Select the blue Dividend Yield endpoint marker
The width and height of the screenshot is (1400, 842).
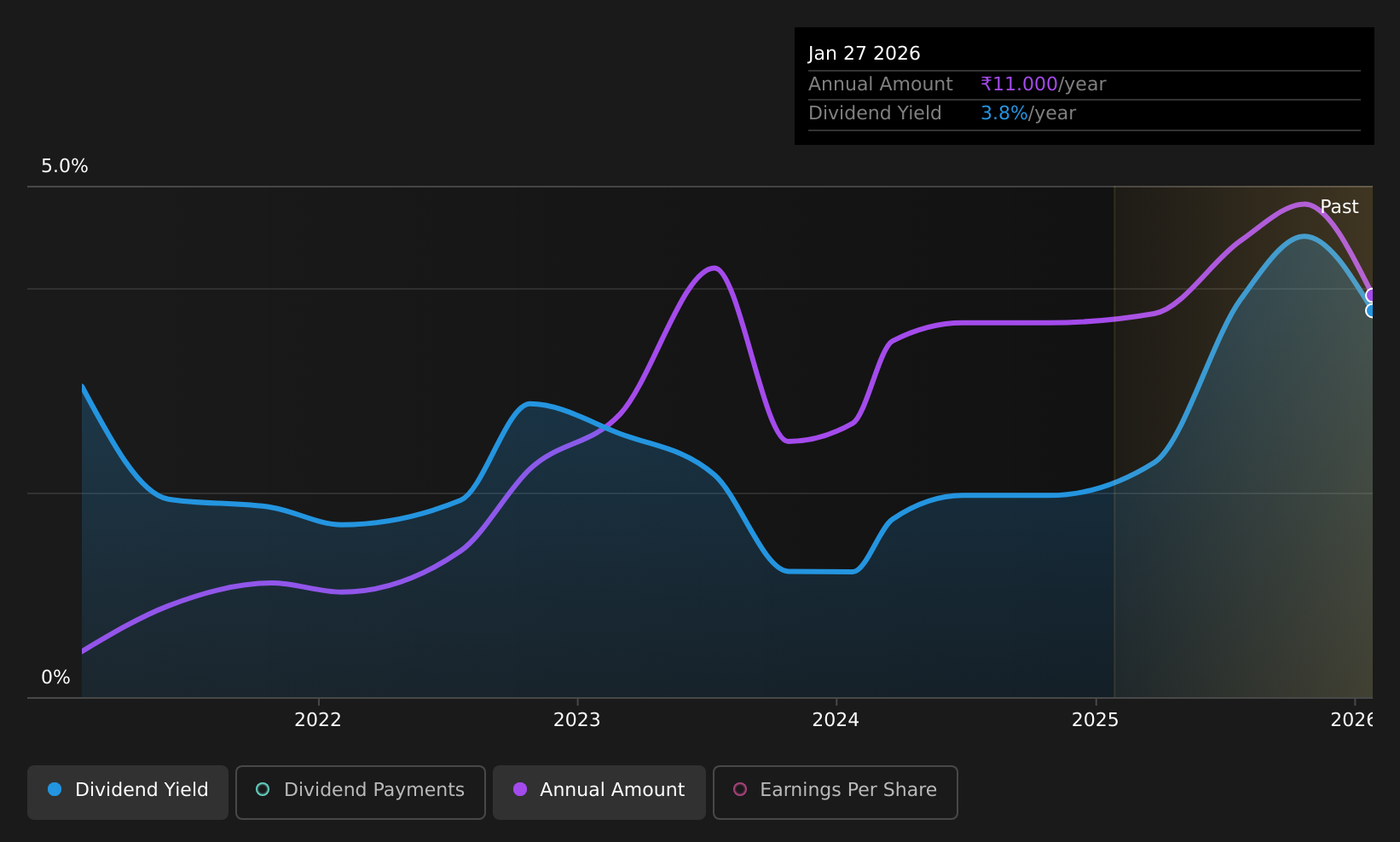tap(1370, 311)
